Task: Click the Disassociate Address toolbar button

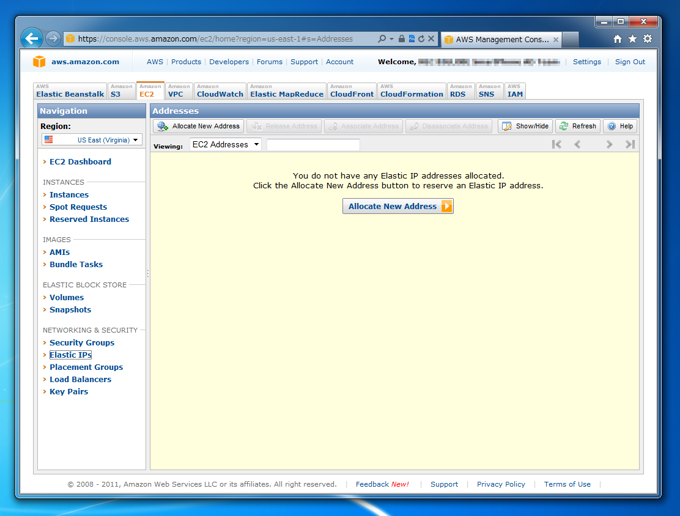Action: tap(449, 126)
